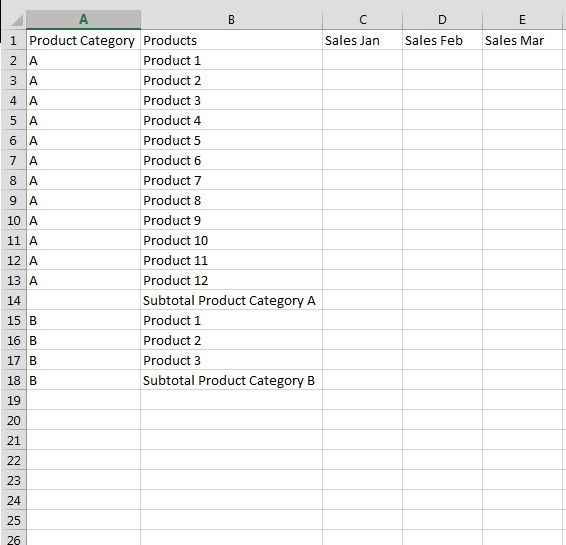Select row header 2
This screenshot has width=566, height=545.
(14, 60)
